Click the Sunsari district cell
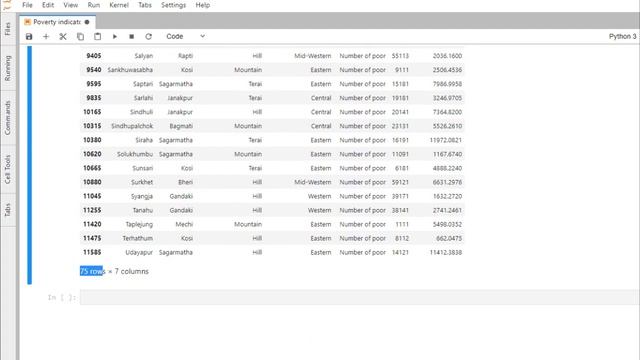 143,168
